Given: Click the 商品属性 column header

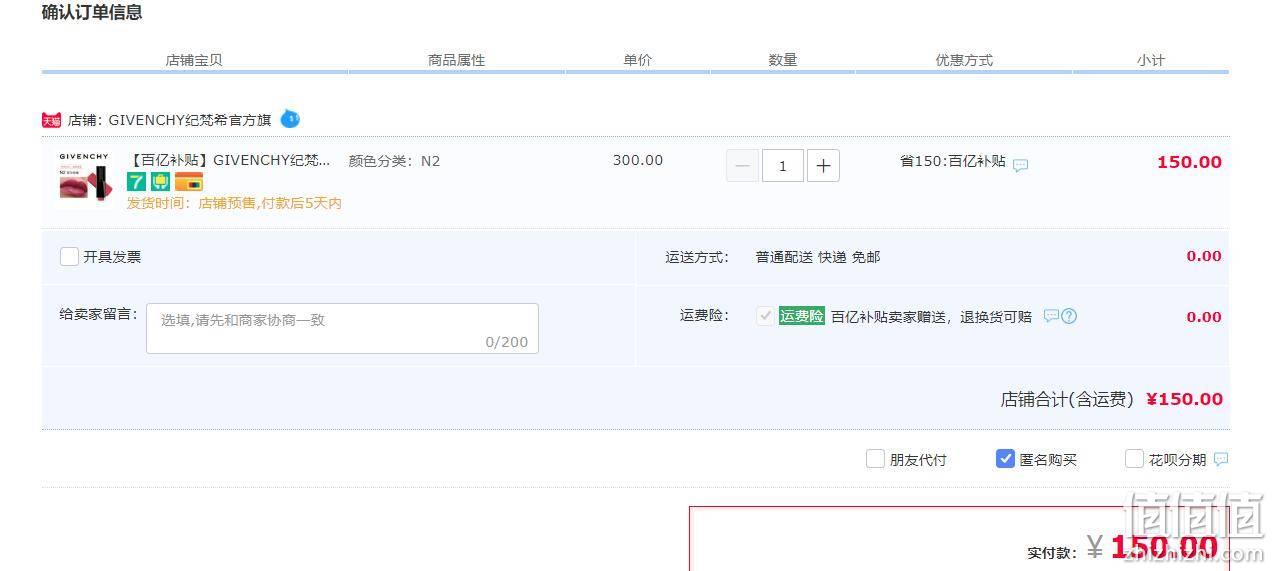Looking at the screenshot, I should 456,60.
